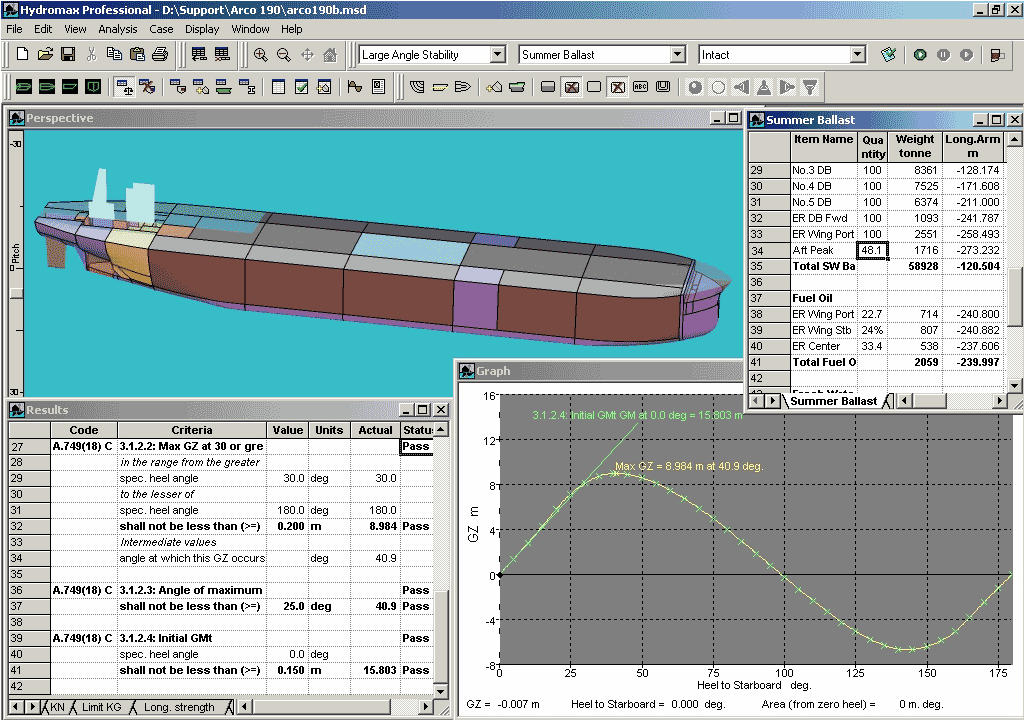Start the analysis with the green play icon
The width and height of the screenshot is (1025, 721).
[920, 55]
